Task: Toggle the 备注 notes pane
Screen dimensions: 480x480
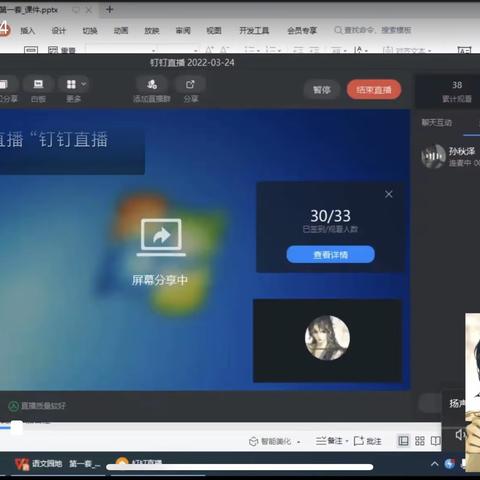Action: (329, 441)
